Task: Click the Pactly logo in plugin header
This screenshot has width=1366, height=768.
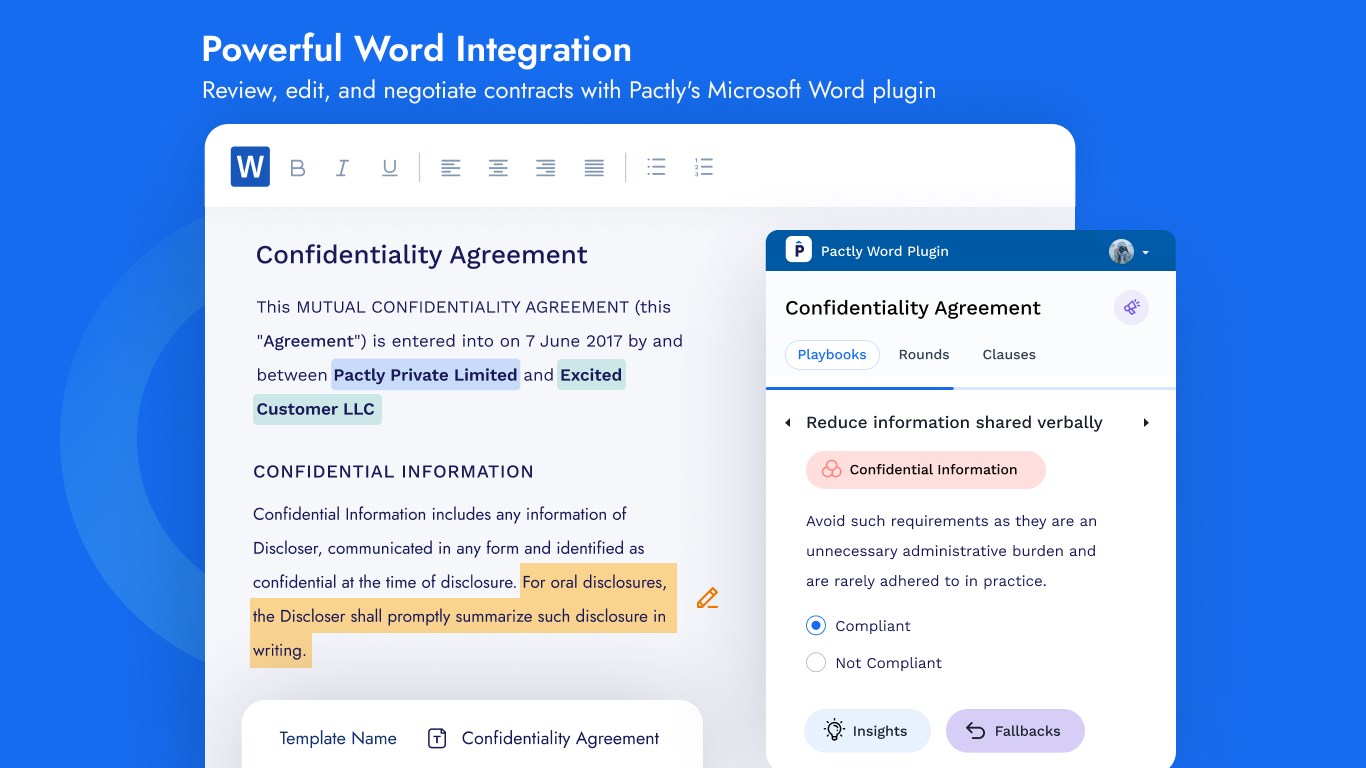Action: 798,250
